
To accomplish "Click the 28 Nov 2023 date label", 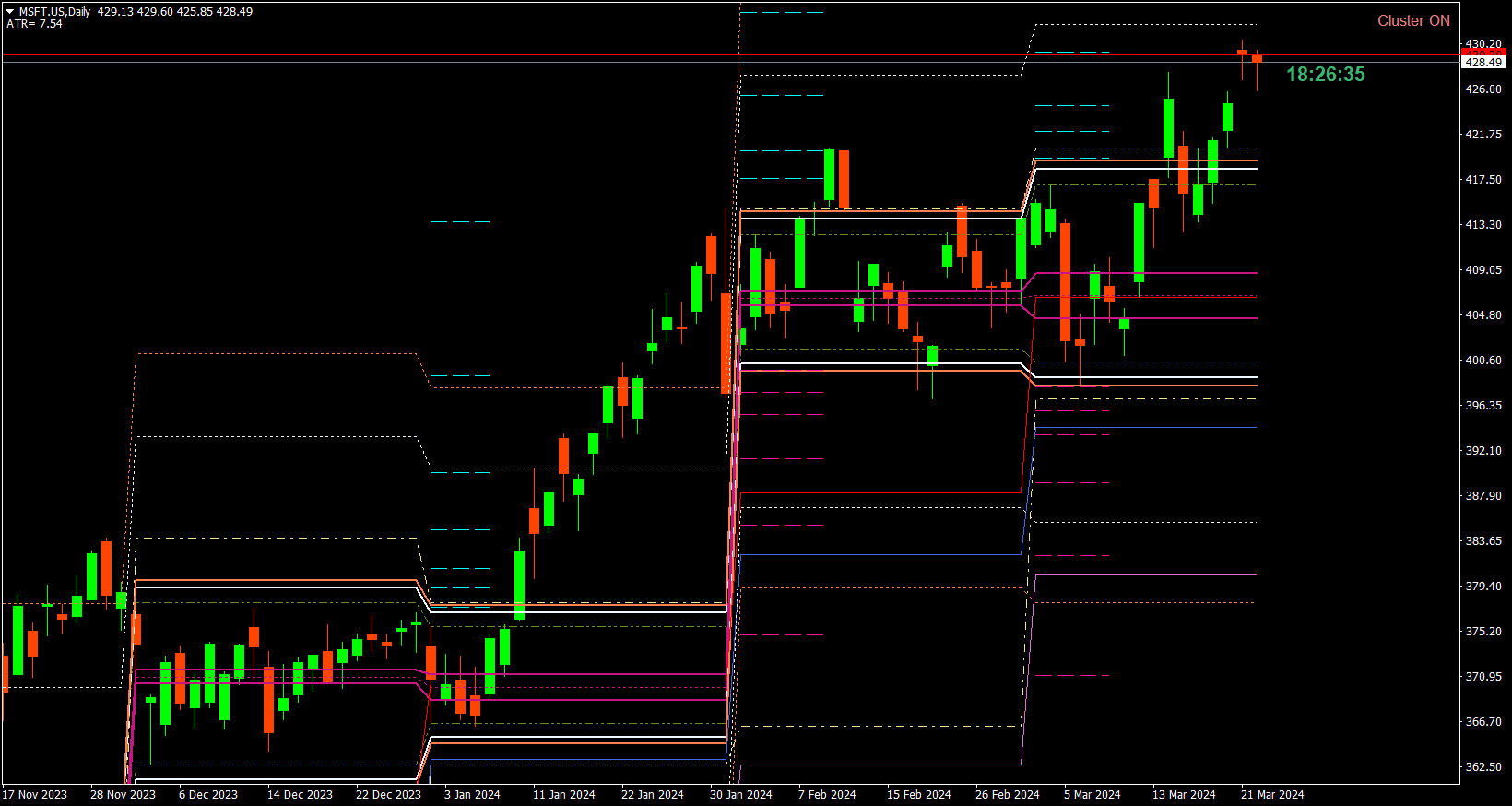I will [x=123, y=795].
